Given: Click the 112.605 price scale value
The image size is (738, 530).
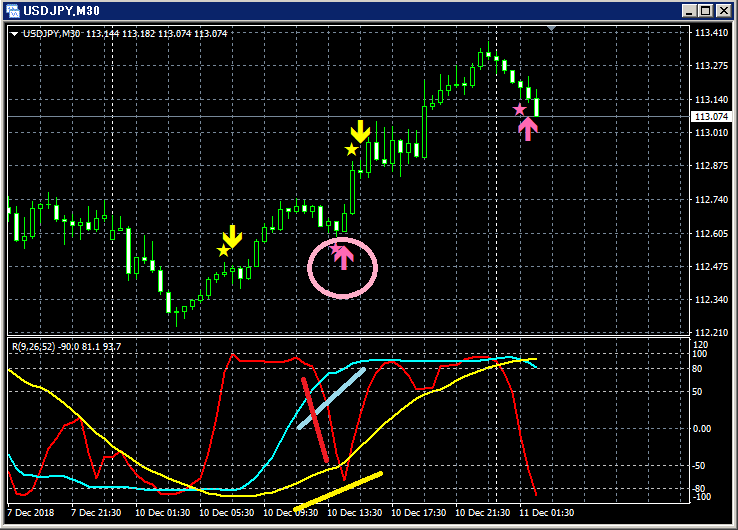Looking at the screenshot, I should tap(711, 233).
